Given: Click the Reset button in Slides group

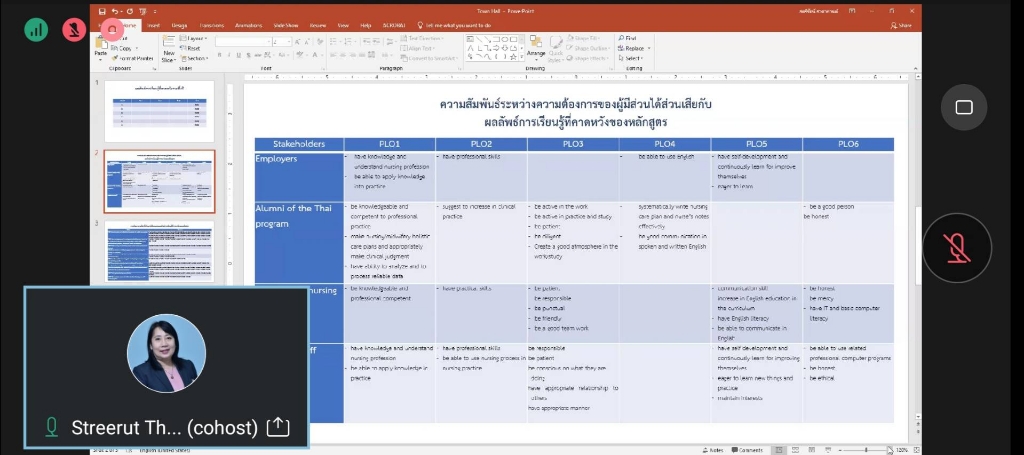Looking at the screenshot, I should click(194, 48).
